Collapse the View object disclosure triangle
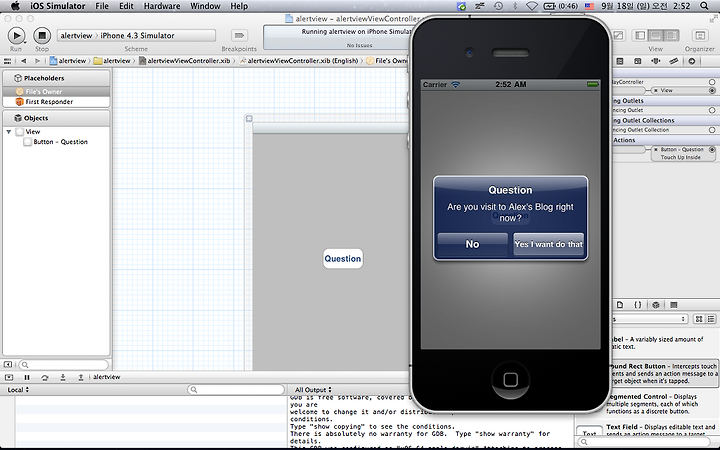This screenshot has width=720, height=450. (9, 132)
